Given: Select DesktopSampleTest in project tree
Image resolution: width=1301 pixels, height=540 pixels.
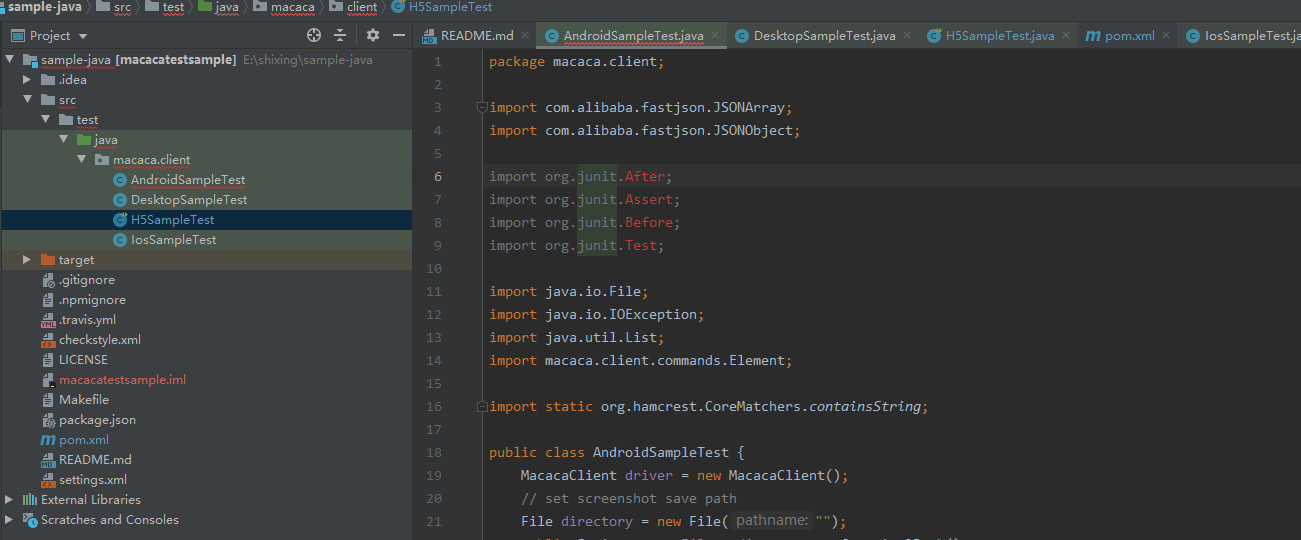Looking at the screenshot, I should pos(189,200).
